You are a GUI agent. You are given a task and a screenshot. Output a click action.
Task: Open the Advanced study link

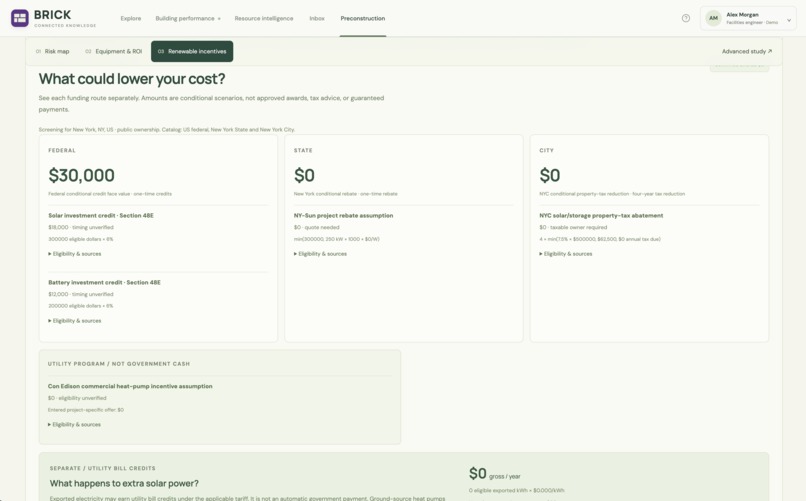click(746, 51)
